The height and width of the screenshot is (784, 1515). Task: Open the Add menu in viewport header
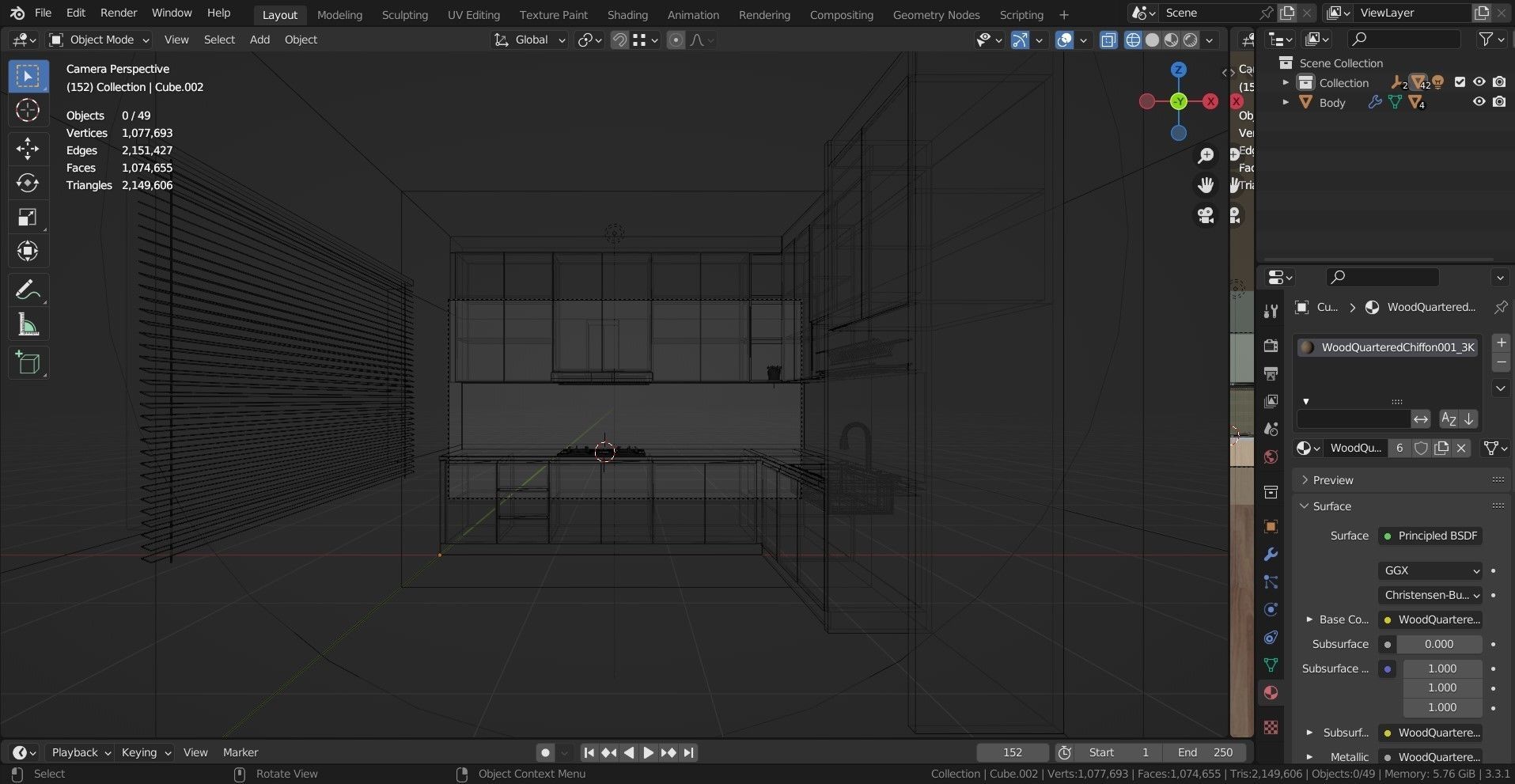(259, 40)
